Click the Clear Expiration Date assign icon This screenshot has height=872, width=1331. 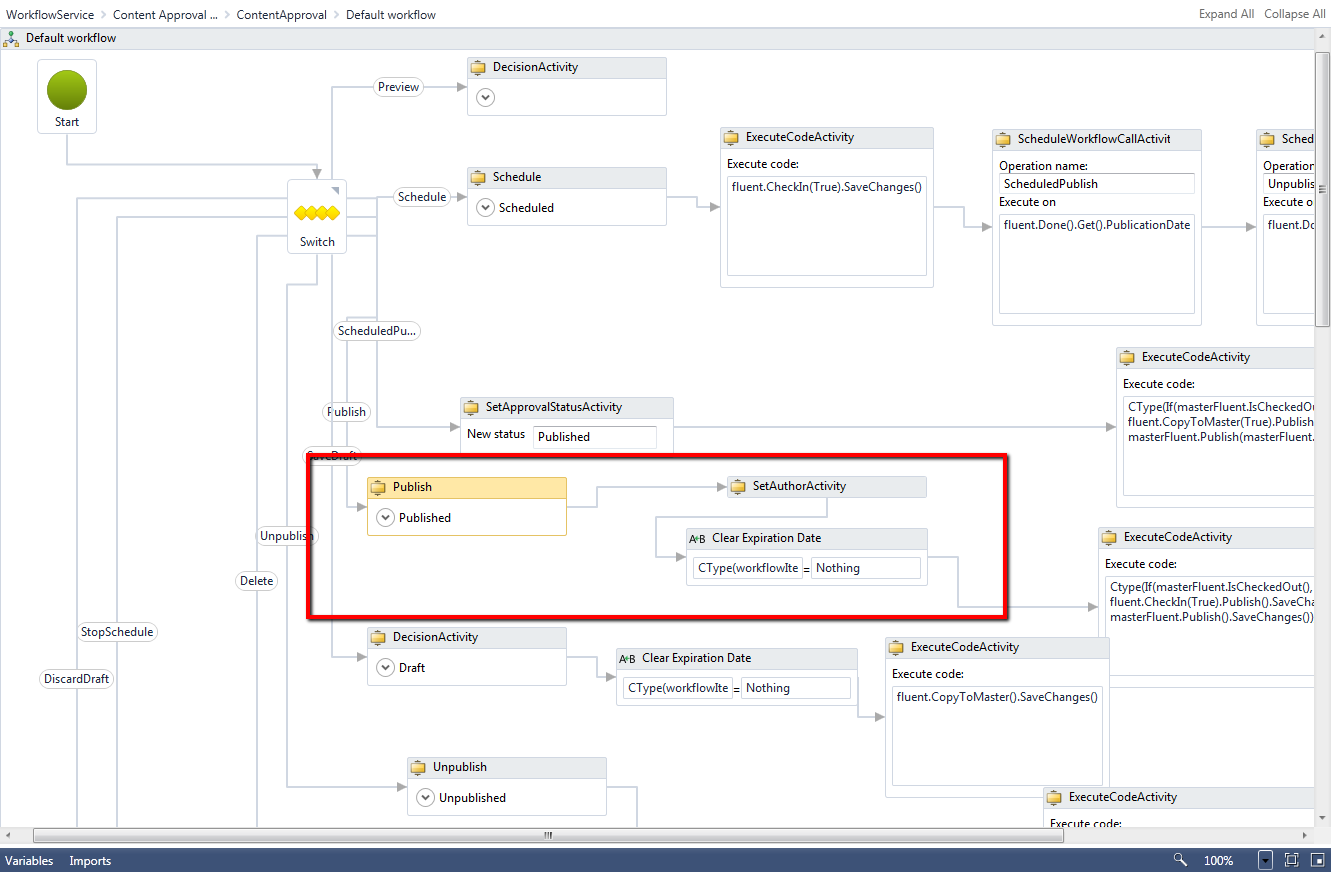pos(698,539)
